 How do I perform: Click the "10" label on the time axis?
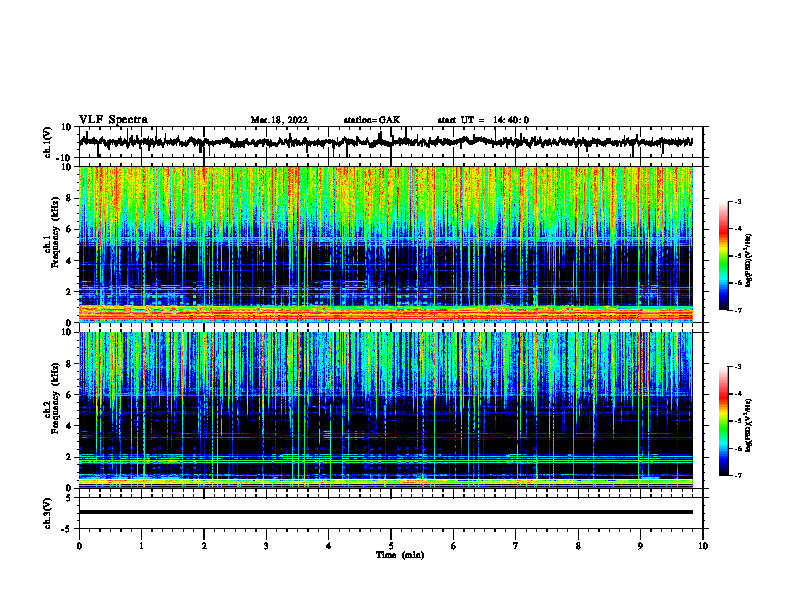click(x=703, y=546)
